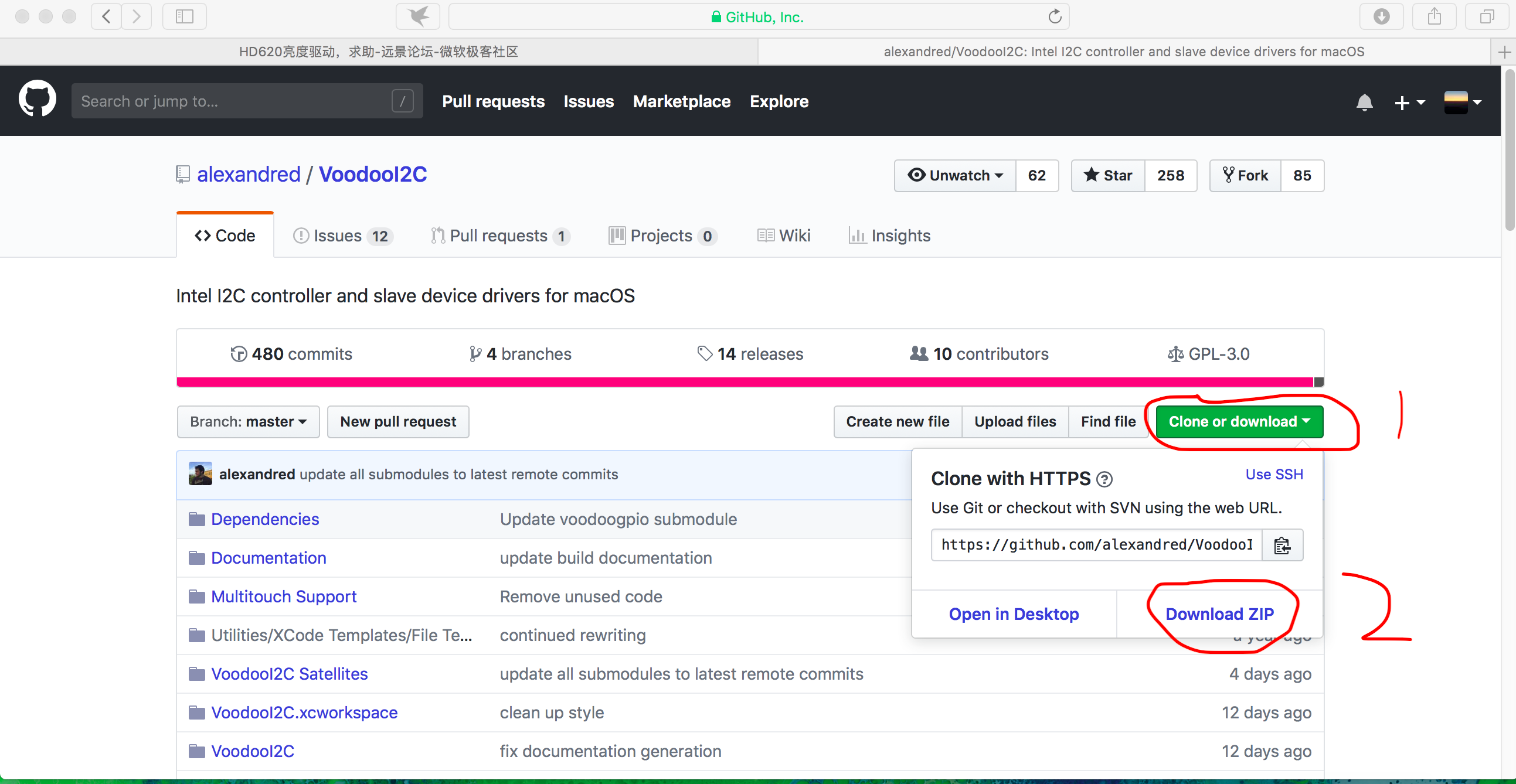This screenshot has width=1516, height=784.
Task: Open the 85 forks count
Action: click(1302, 175)
